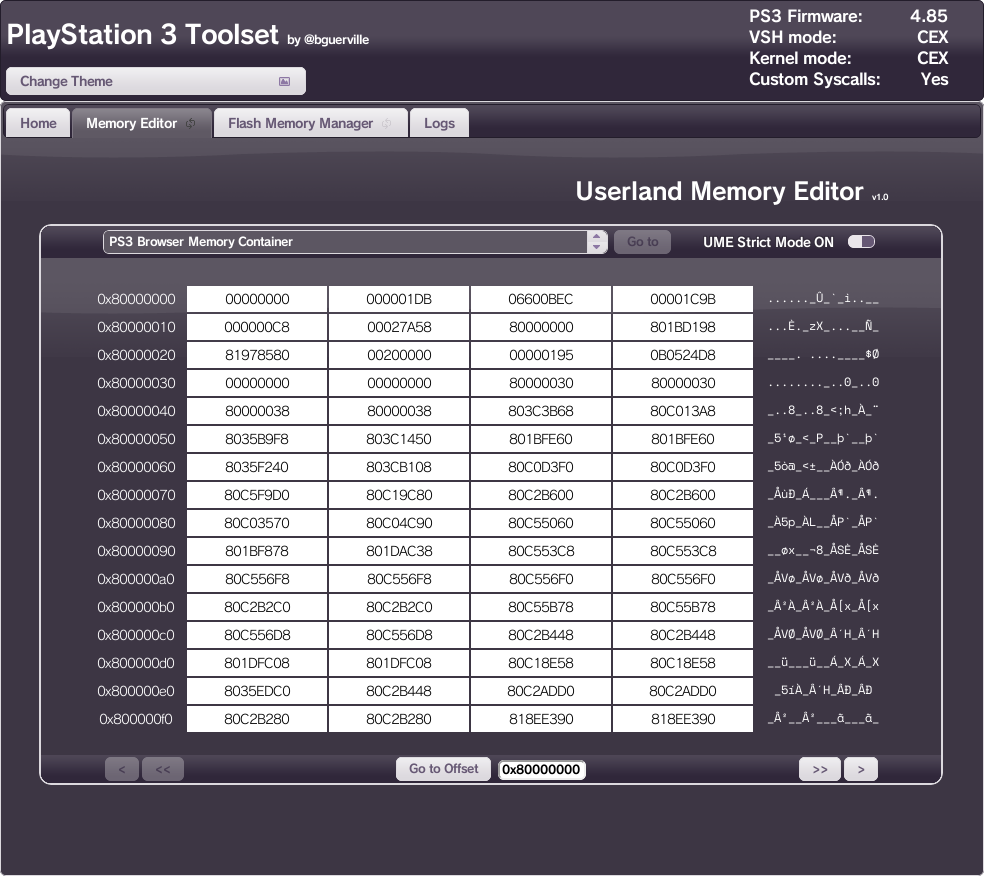Image resolution: width=984 pixels, height=876 pixels.
Task: Click the hex cell 80C013A8
Action: coord(683,412)
